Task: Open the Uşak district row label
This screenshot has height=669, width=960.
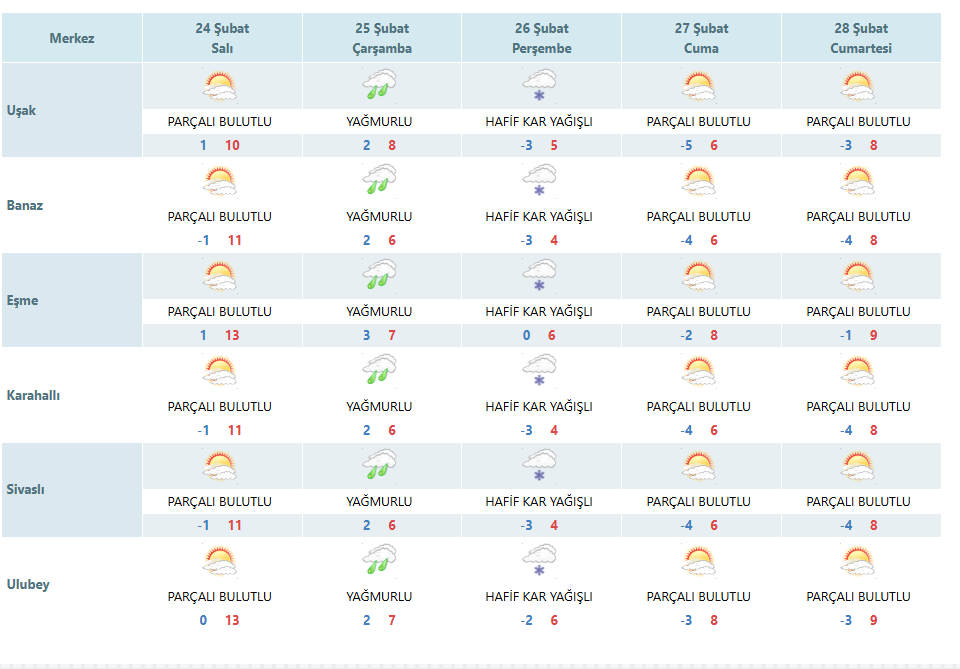Action: click(x=21, y=110)
